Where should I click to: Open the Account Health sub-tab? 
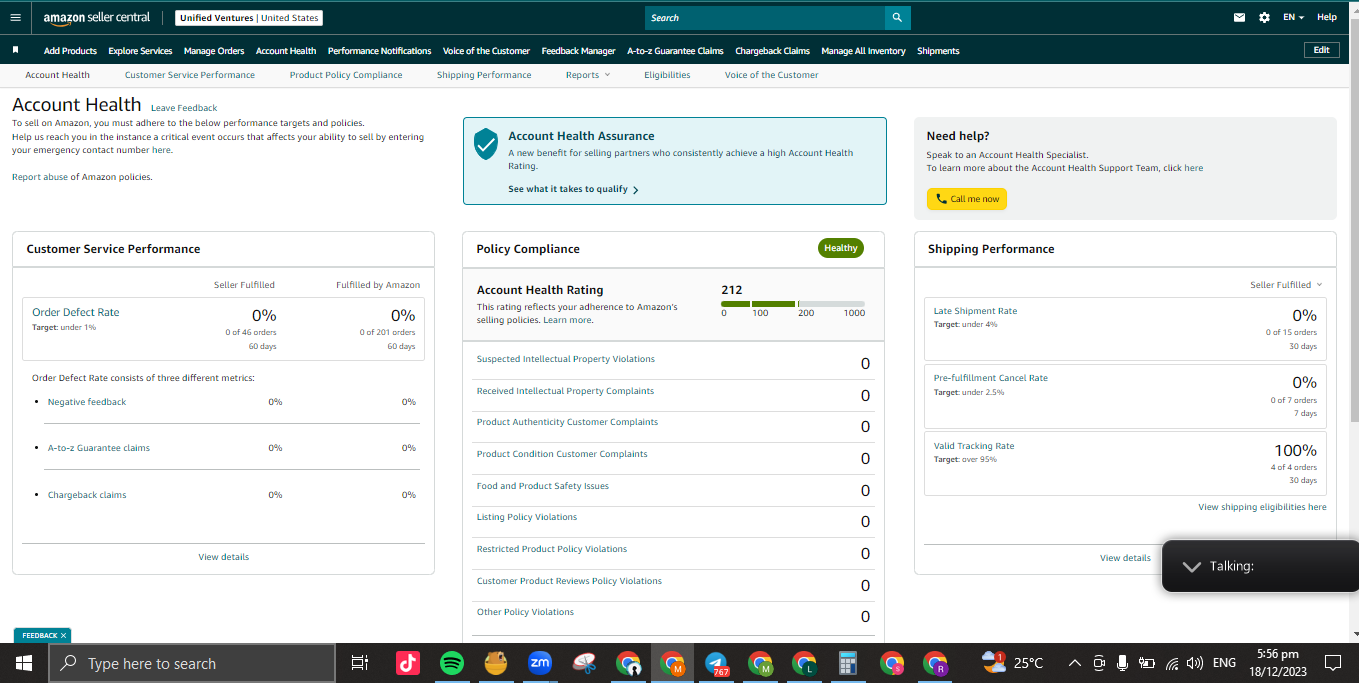pyautogui.click(x=57, y=75)
